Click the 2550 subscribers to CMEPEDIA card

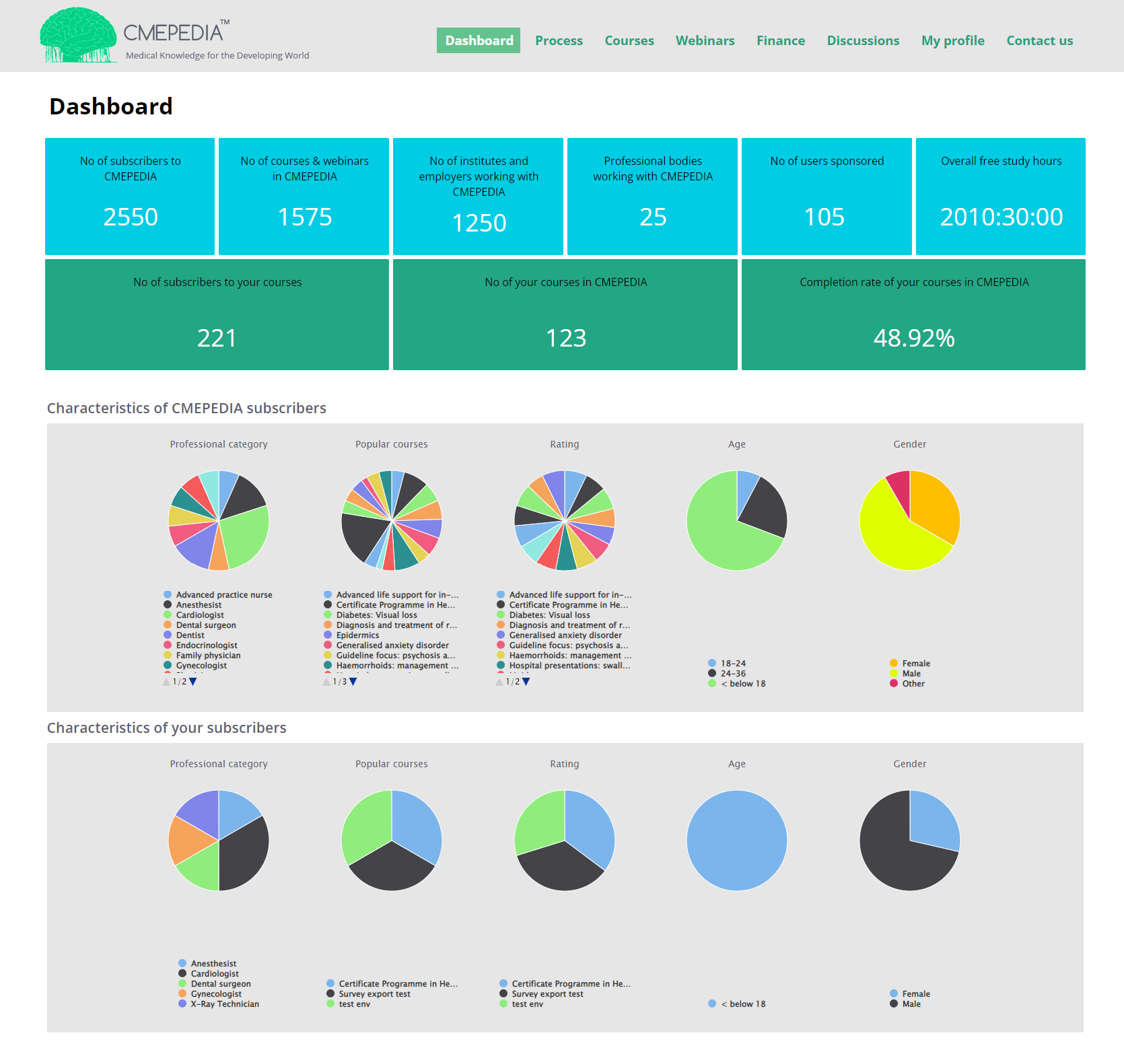130,197
